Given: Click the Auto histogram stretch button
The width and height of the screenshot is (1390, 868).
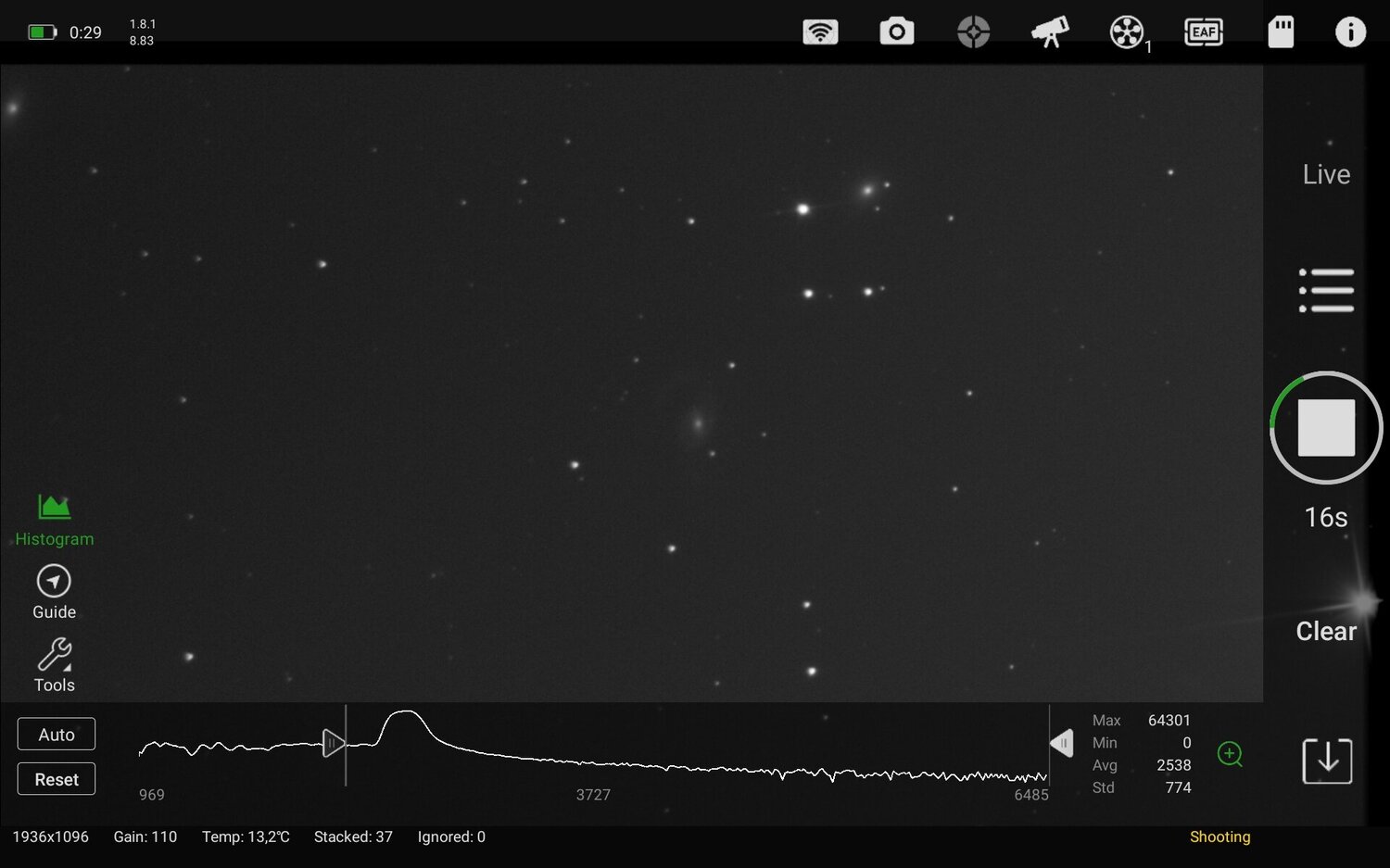Looking at the screenshot, I should coord(57,735).
